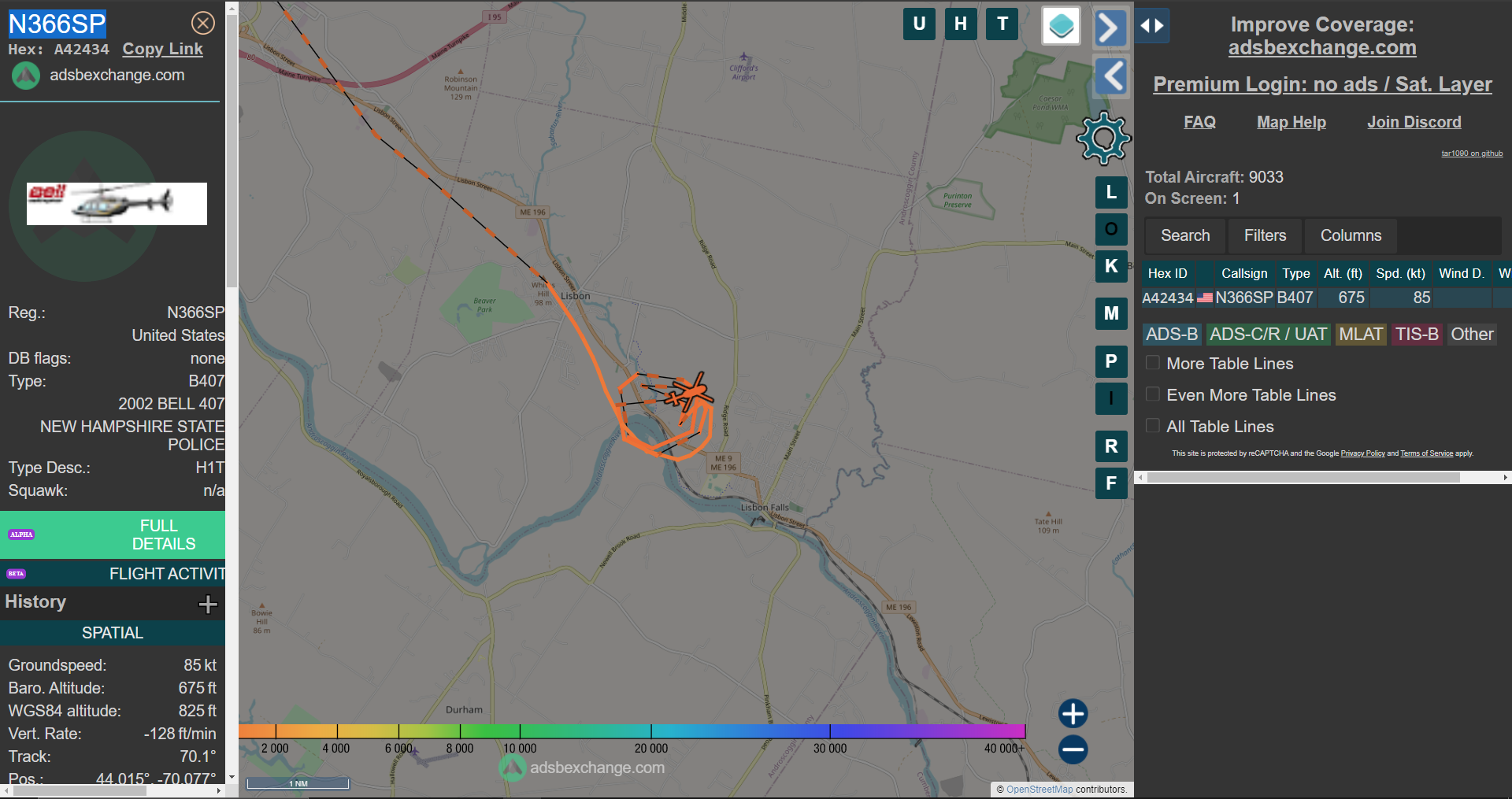Open the settings gear icon
Image resolution: width=1512 pixels, height=799 pixels.
(x=1104, y=138)
